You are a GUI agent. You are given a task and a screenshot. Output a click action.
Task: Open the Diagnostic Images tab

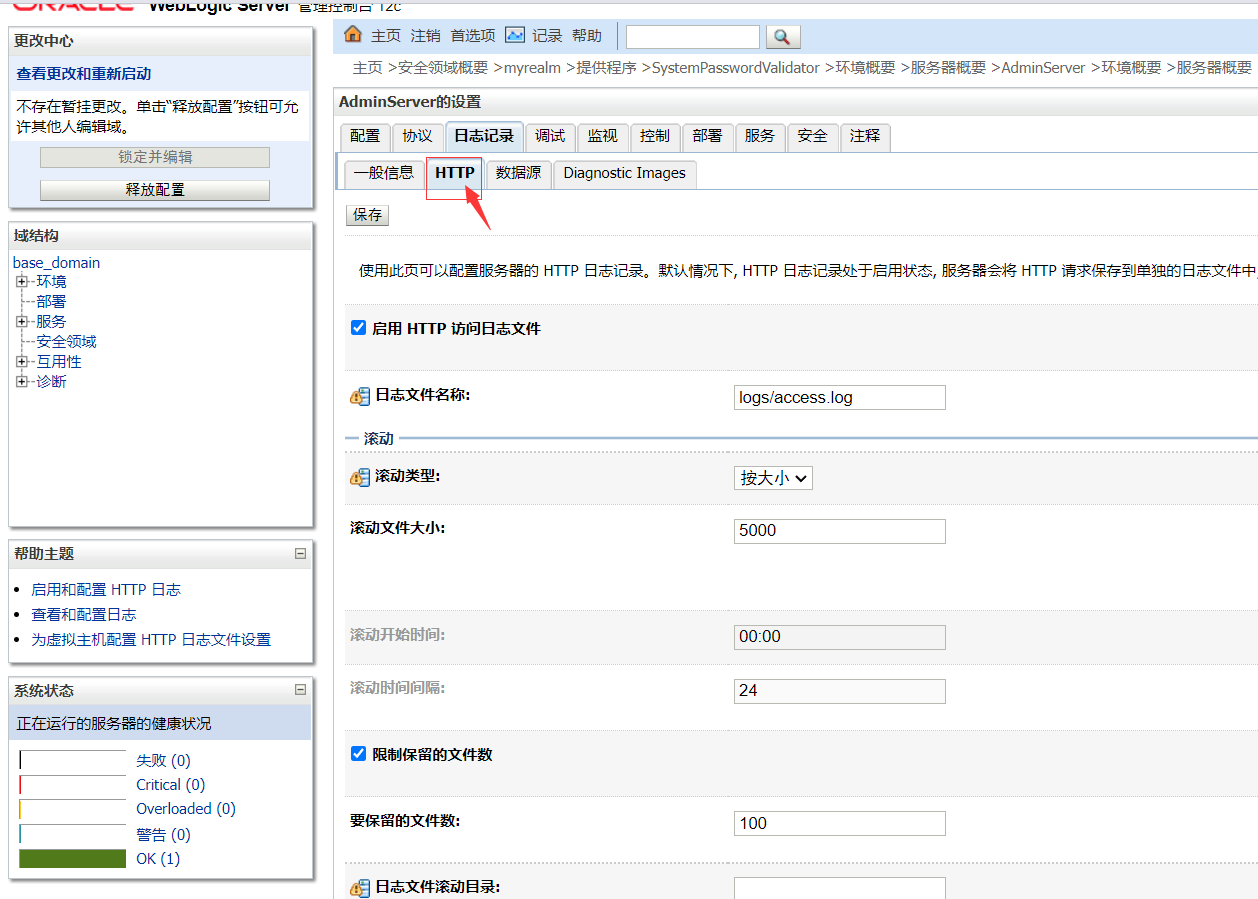coord(624,173)
